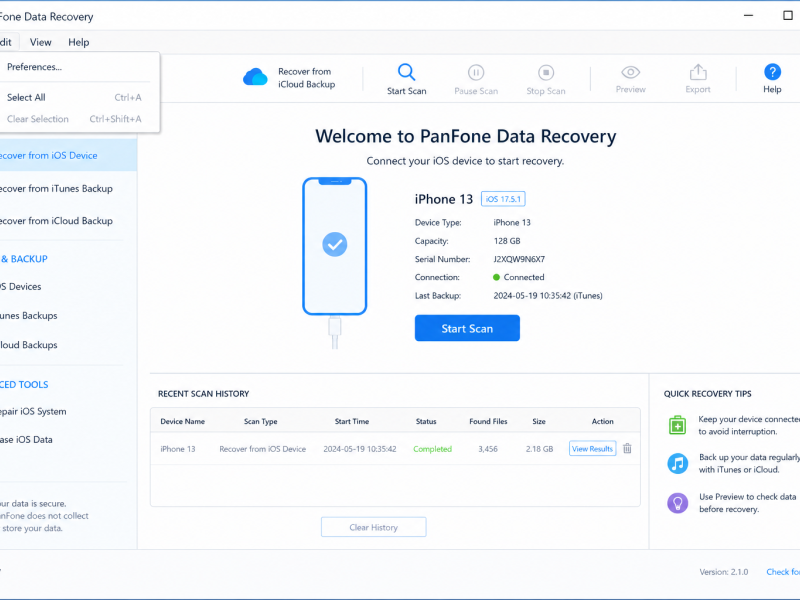The height and width of the screenshot is (600, 800).
Task: Click the Connected status text
Action: coord(524,277)
